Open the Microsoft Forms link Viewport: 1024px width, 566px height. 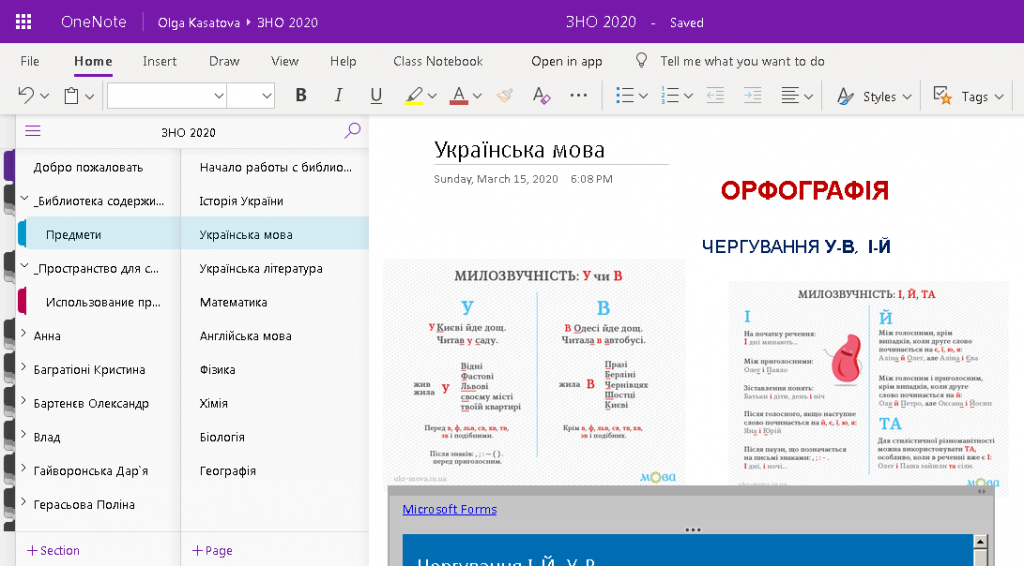(x=449, y=509)
